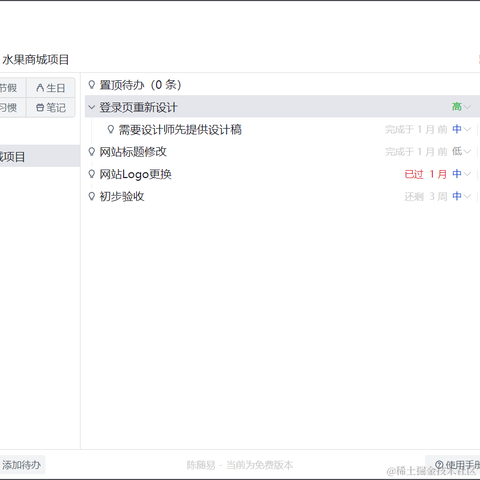Switch to the 习惯 tab
Viewport: 480px width, 480px height.
[x=12, y=108]
